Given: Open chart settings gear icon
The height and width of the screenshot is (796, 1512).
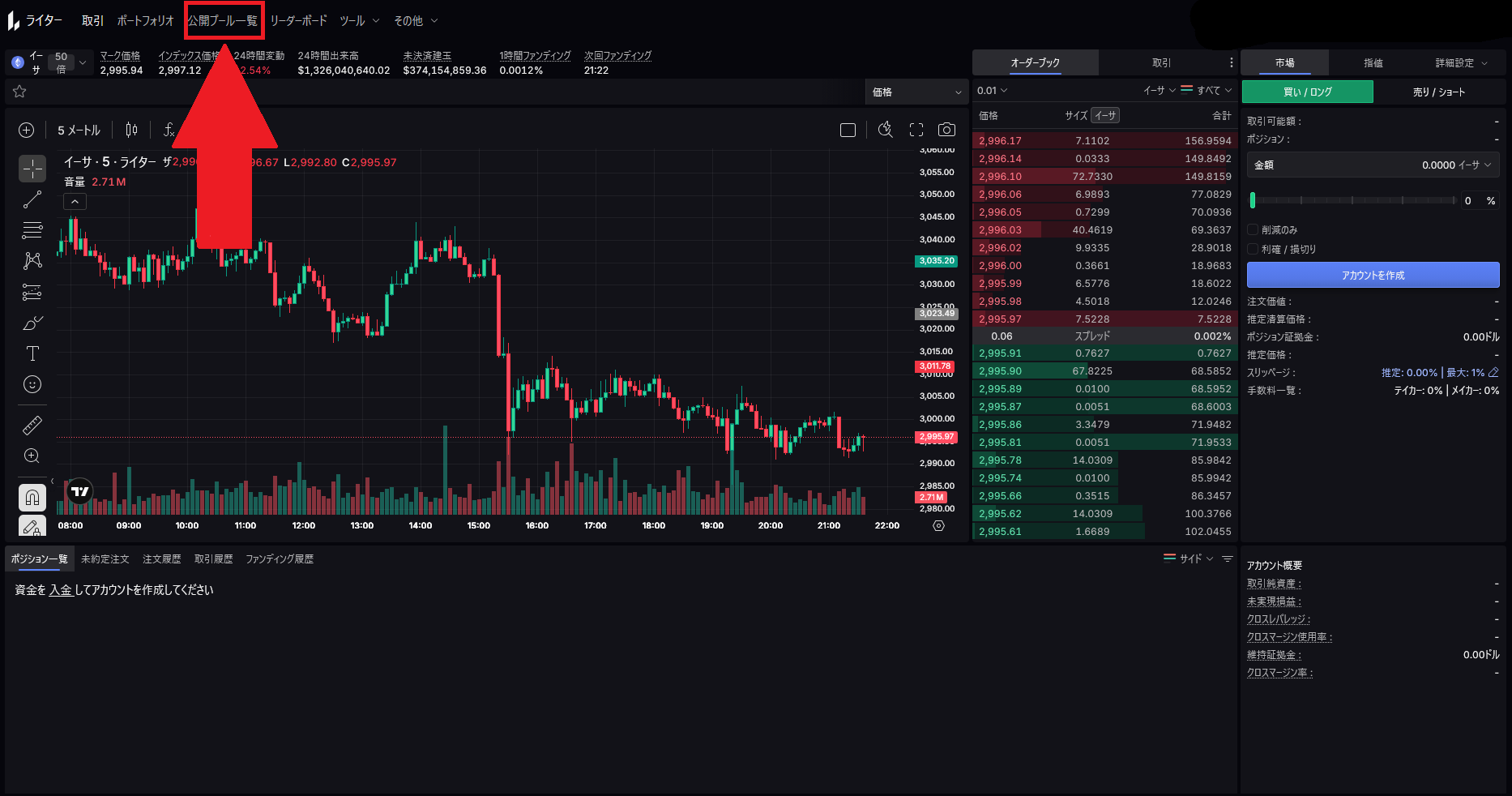Looking at the screenshot, I should click(x=938, y=525).
